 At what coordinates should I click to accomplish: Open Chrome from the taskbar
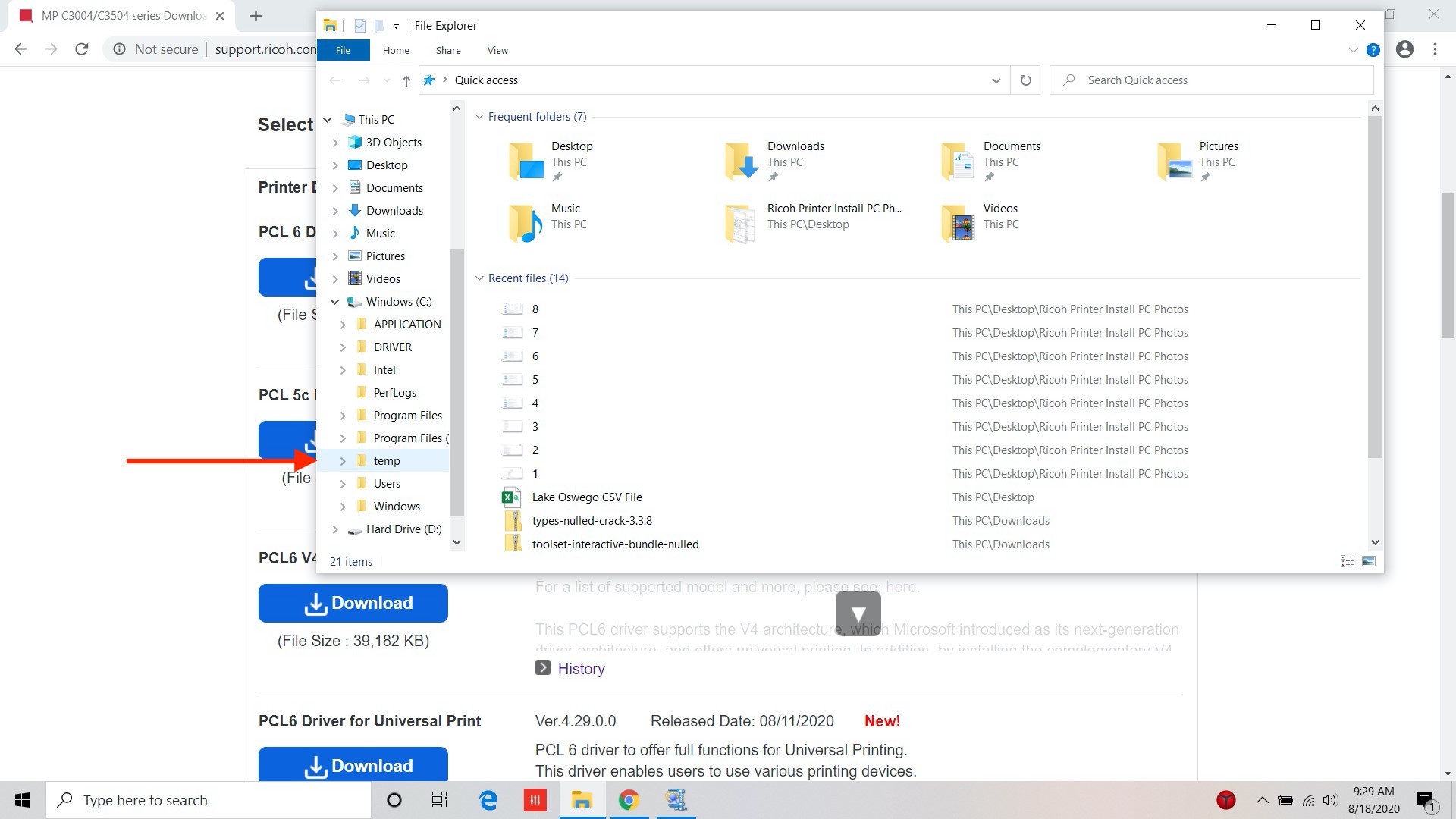point(629,800)
